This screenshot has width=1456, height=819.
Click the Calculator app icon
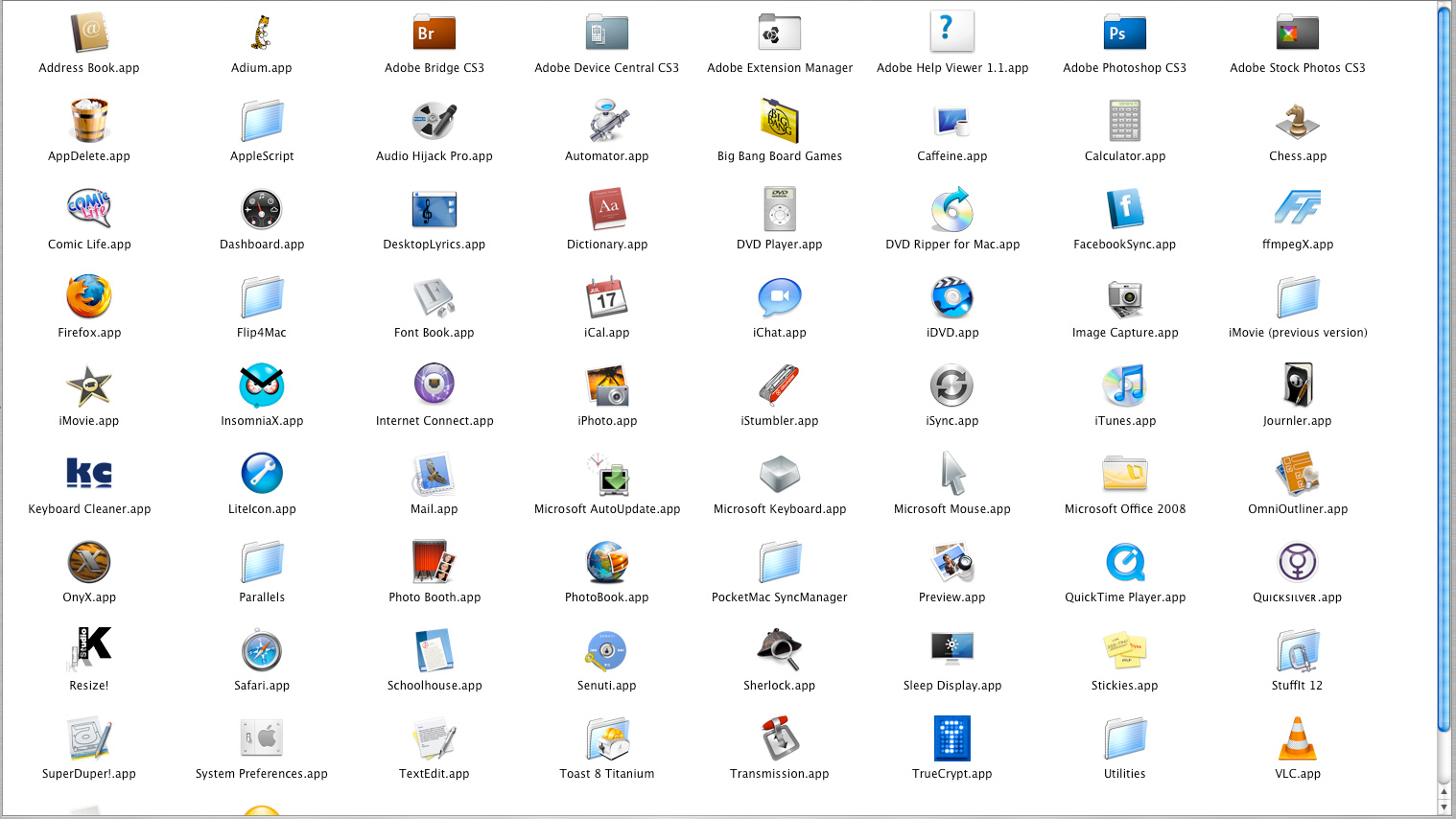[1125, 121]
